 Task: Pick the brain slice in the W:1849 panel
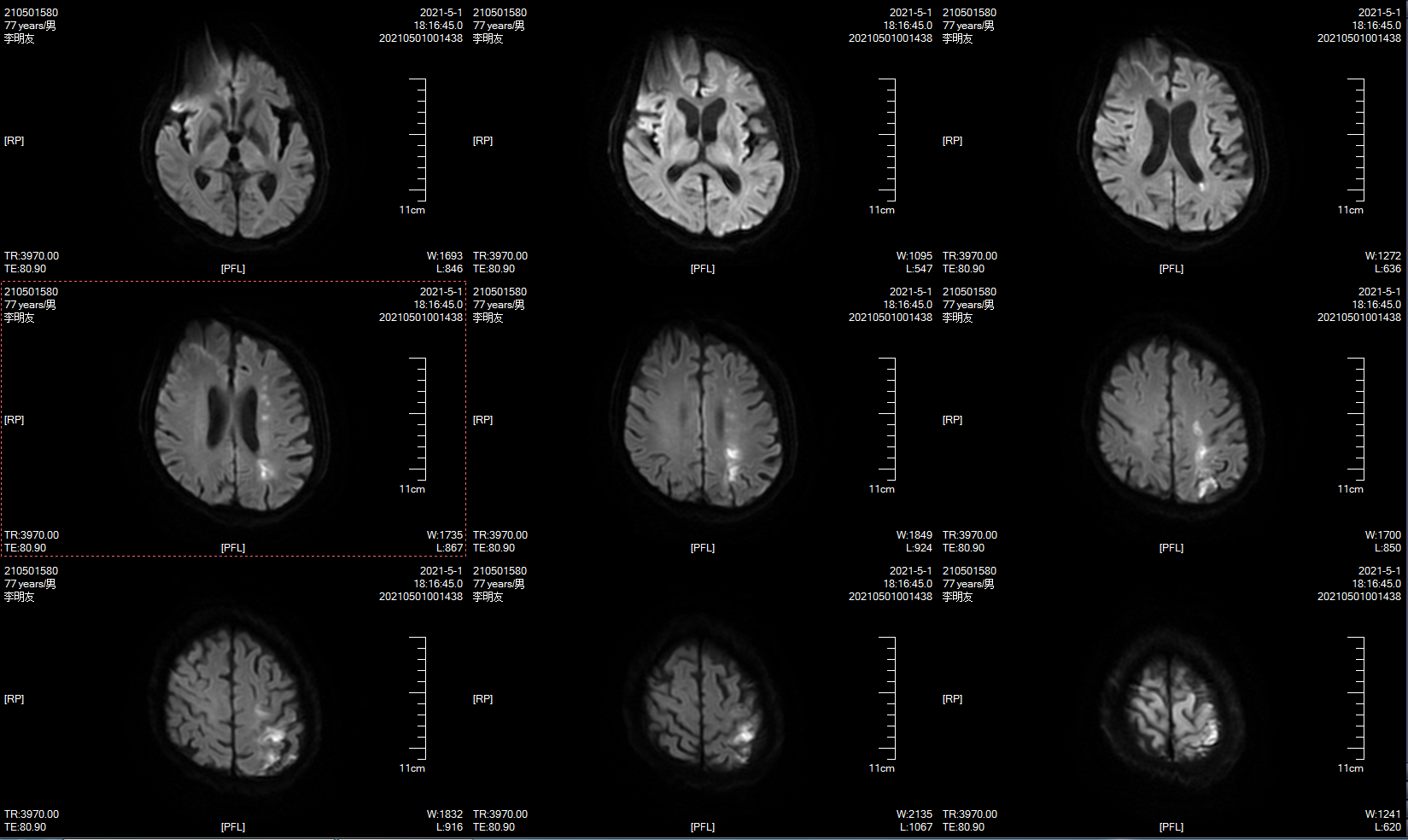pos(704,420)
